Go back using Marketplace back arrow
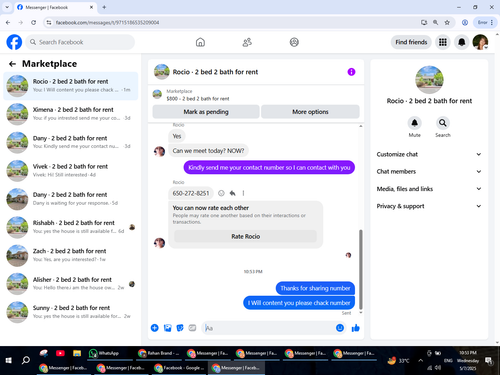 [x=12, y=64]
